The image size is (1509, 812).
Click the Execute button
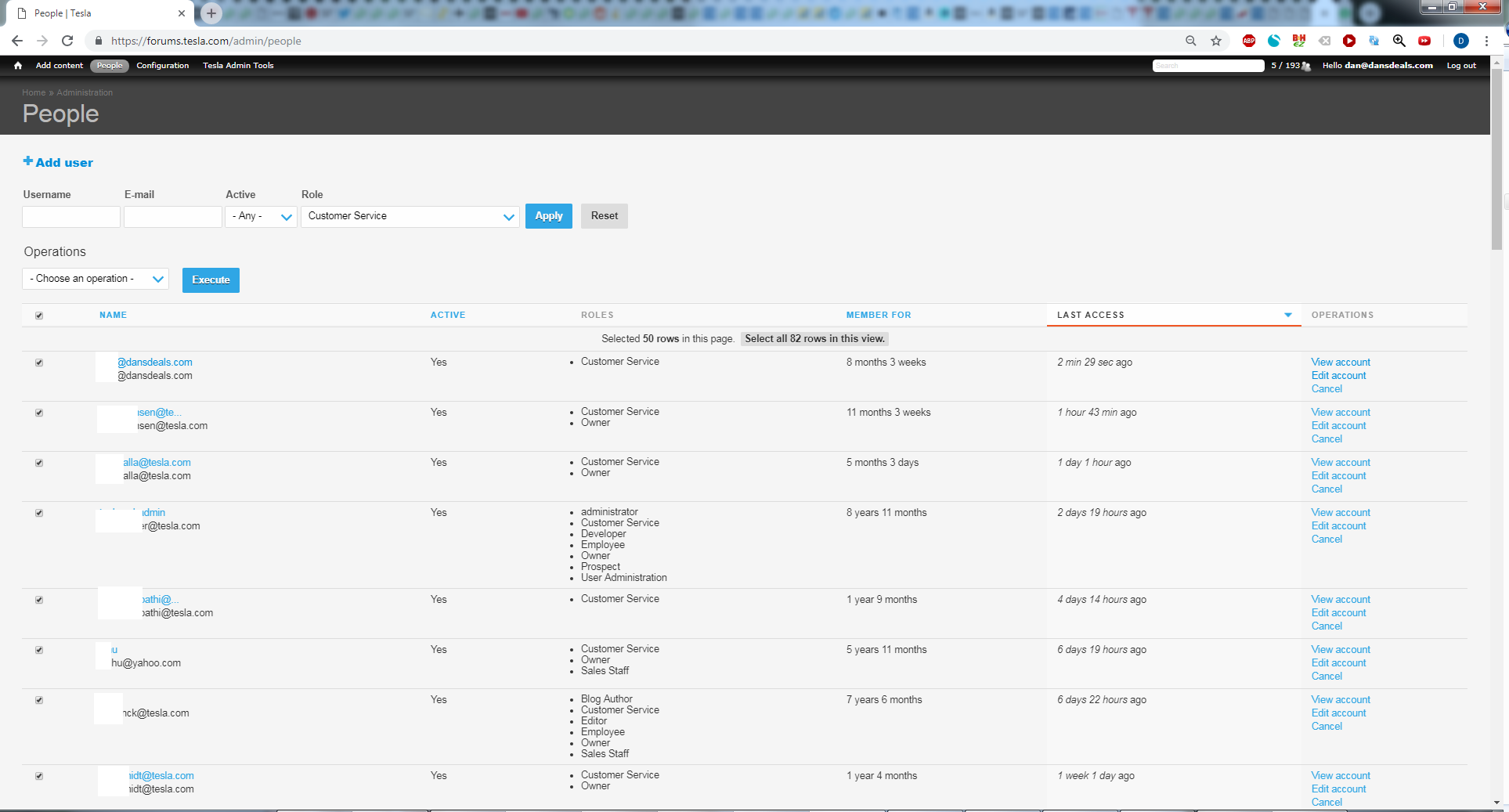click(x=211, y=280)
